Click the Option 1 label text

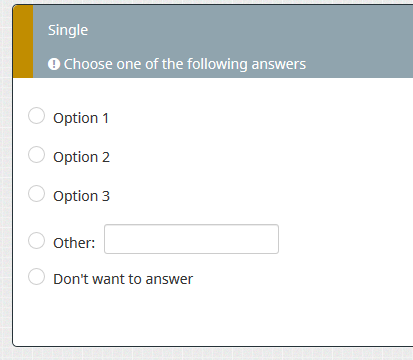tap(81, 118)
